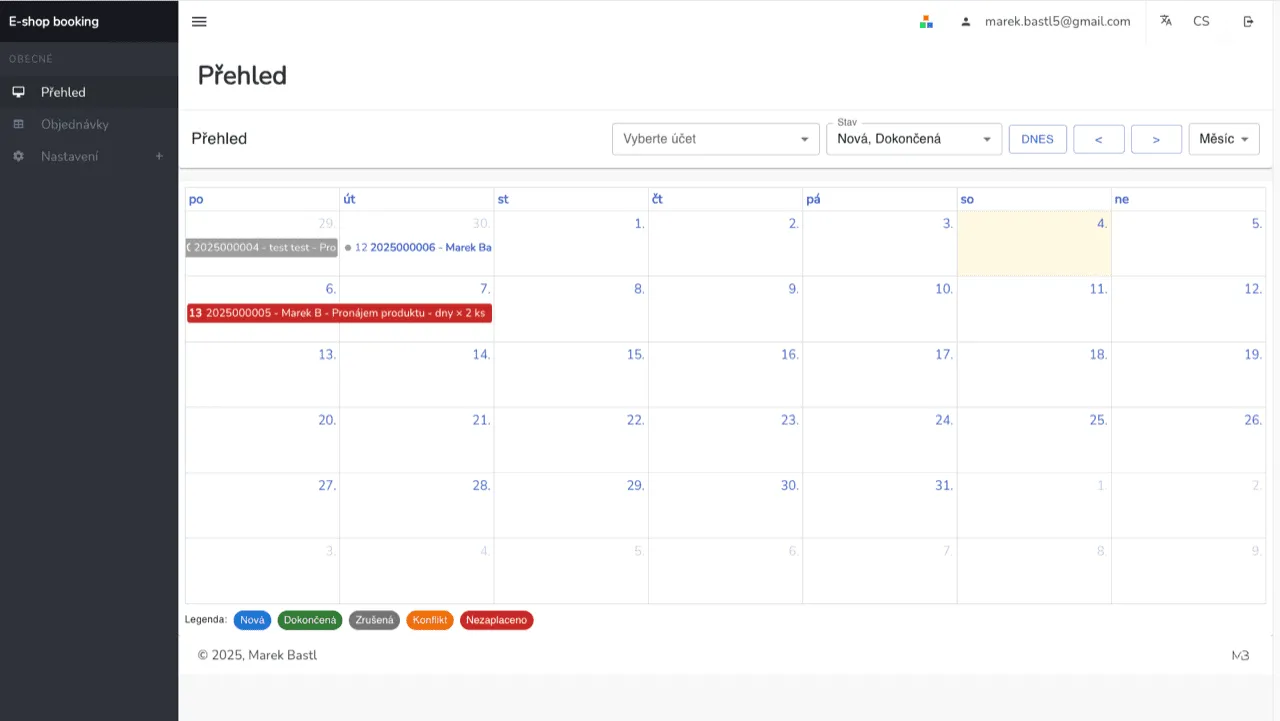1280x721 pixels.
Task: Click the colorful apps icon in header
Action: [x=926, y=22]
